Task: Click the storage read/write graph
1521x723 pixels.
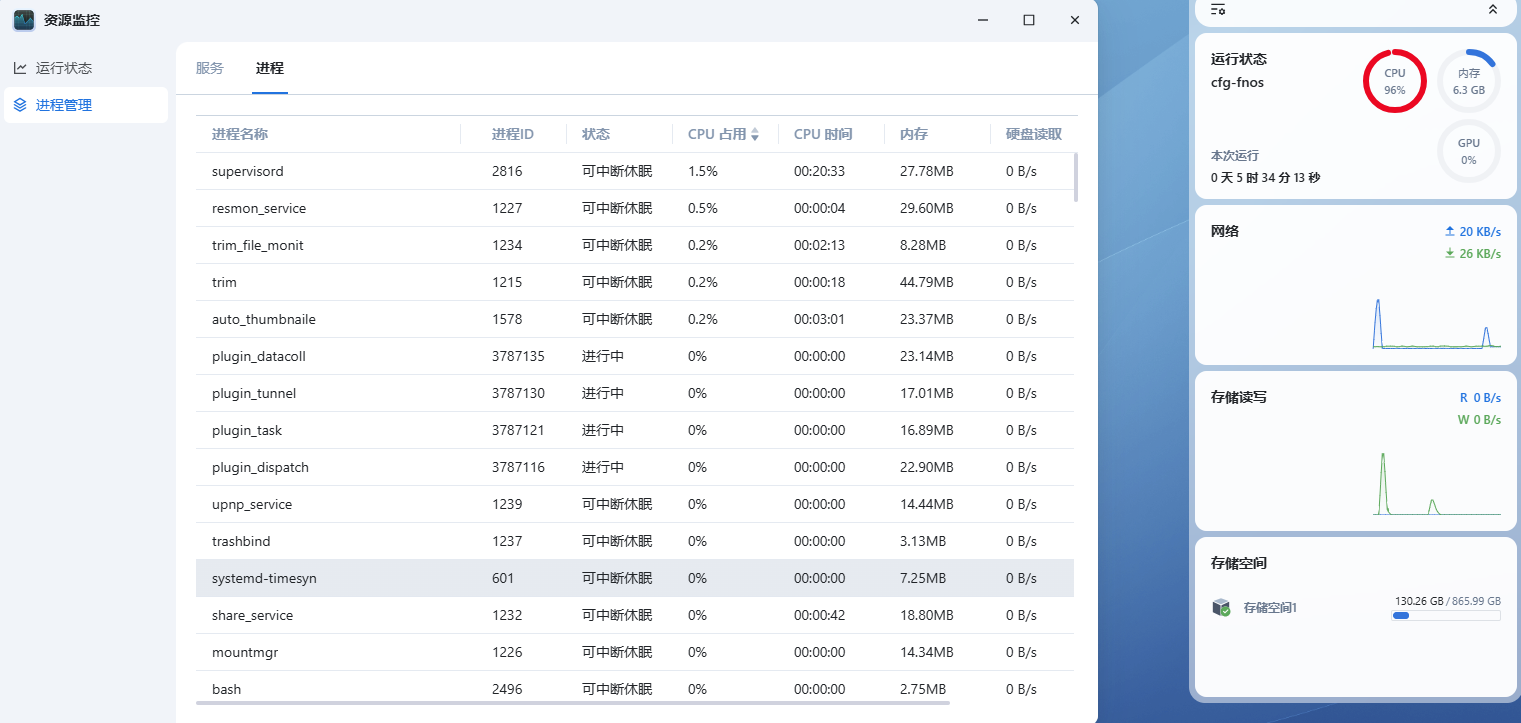Action: pyautogui.click(x=1437, y=483)
